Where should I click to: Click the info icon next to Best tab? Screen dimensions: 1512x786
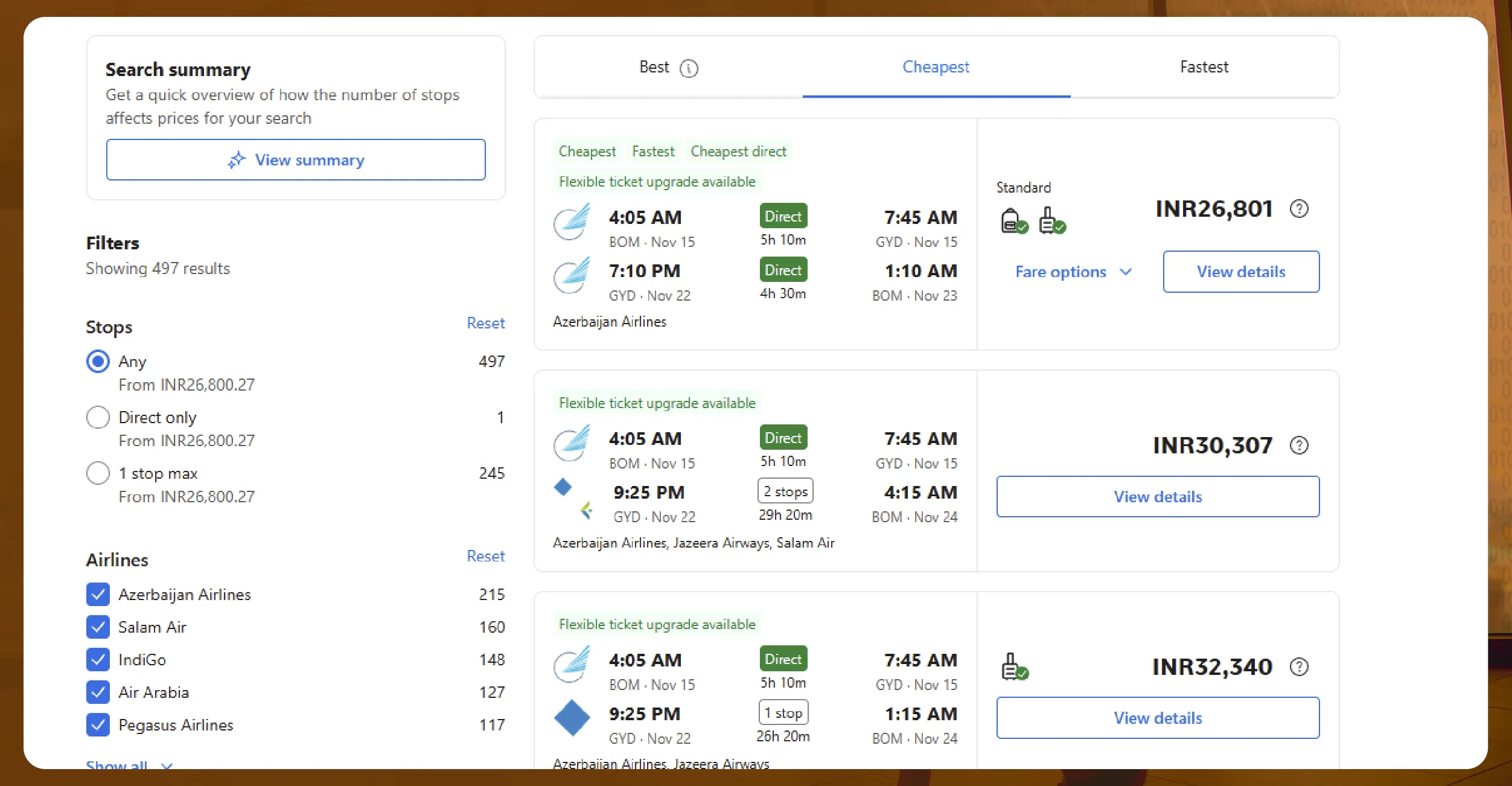click(689, 68)
